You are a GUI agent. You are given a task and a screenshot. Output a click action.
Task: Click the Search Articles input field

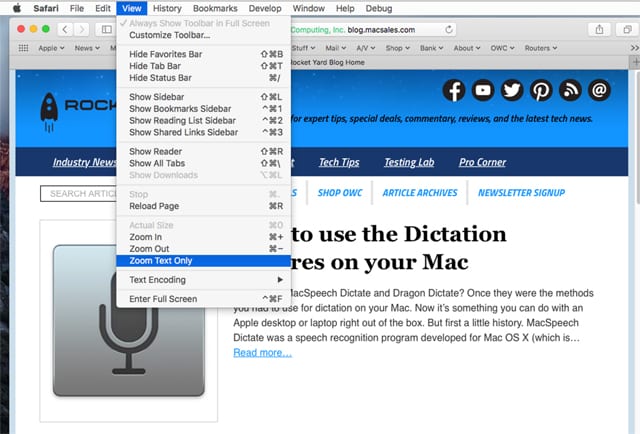click(x=80, y=194)
